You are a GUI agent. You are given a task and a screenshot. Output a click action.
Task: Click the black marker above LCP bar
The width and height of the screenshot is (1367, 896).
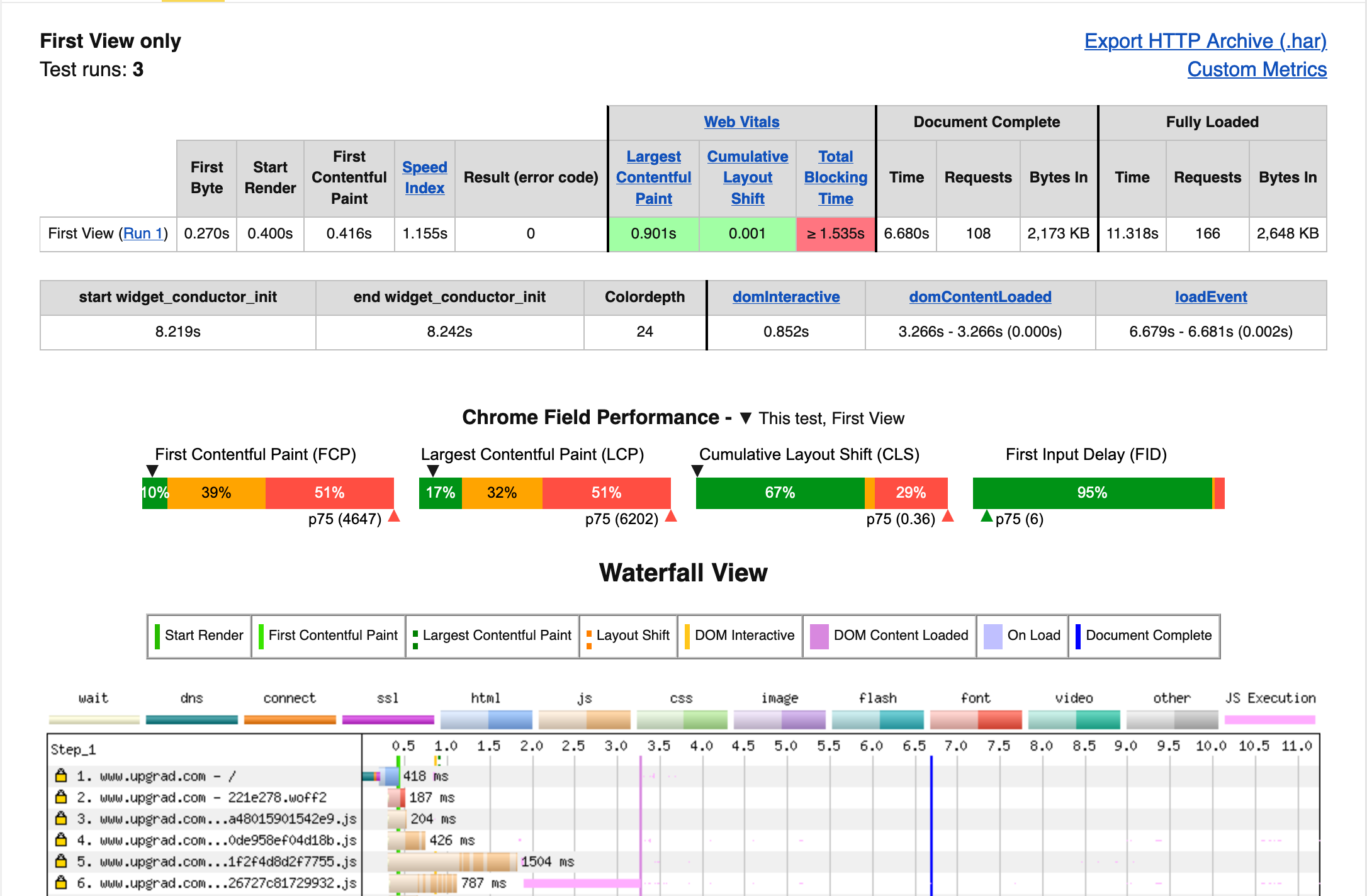[x=433, y=471]
